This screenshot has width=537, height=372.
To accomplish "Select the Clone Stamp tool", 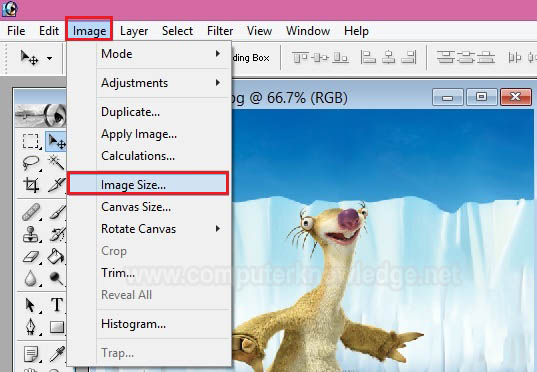I will click(x=30, y=234).
